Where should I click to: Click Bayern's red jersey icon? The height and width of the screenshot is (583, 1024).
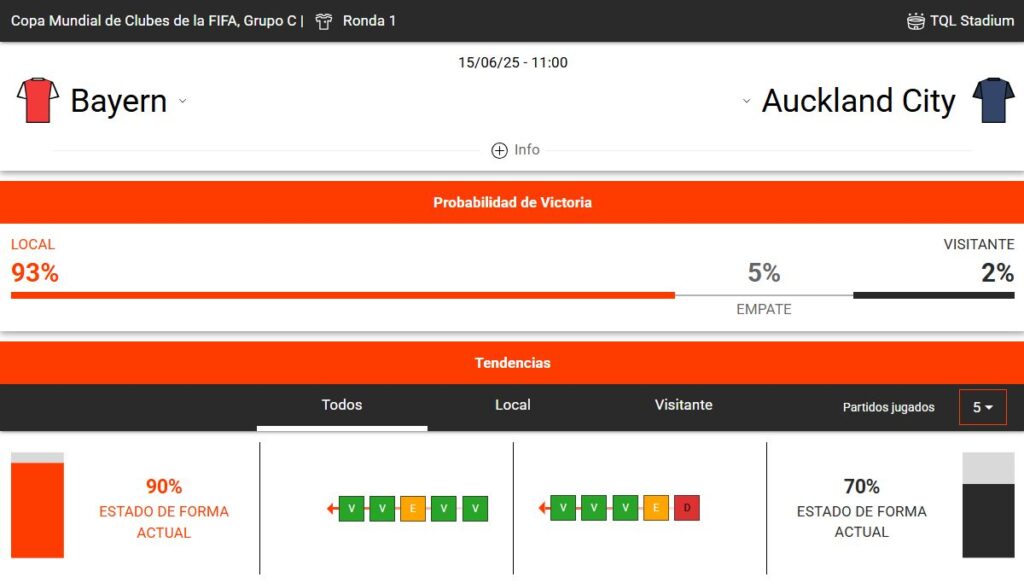[x=37, y=100]
